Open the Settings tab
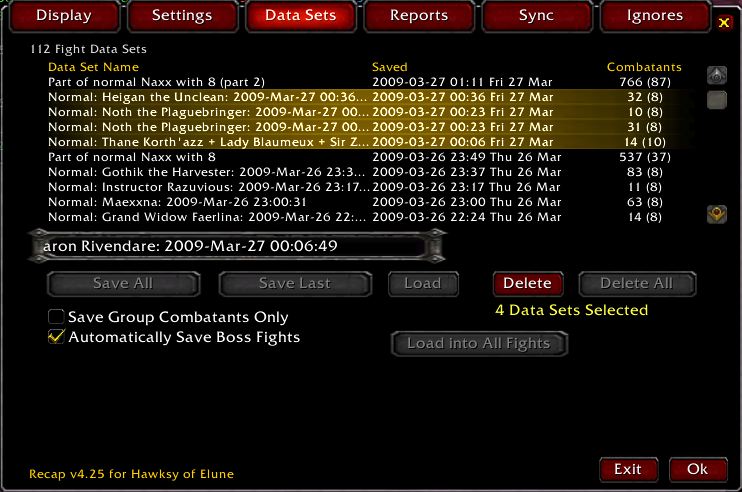 click(x=182, y=16)
